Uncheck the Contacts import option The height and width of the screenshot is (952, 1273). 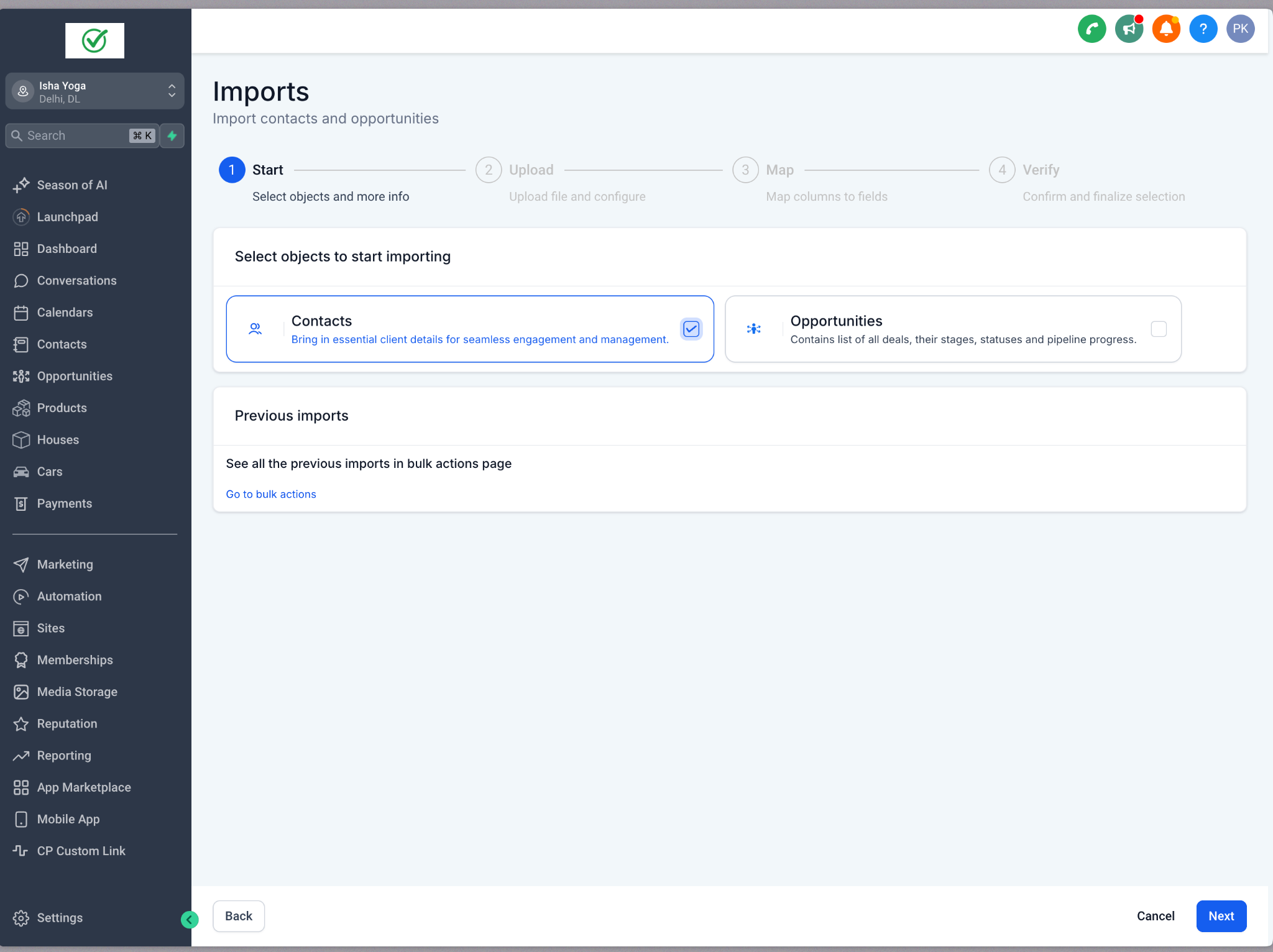(691, 329)
